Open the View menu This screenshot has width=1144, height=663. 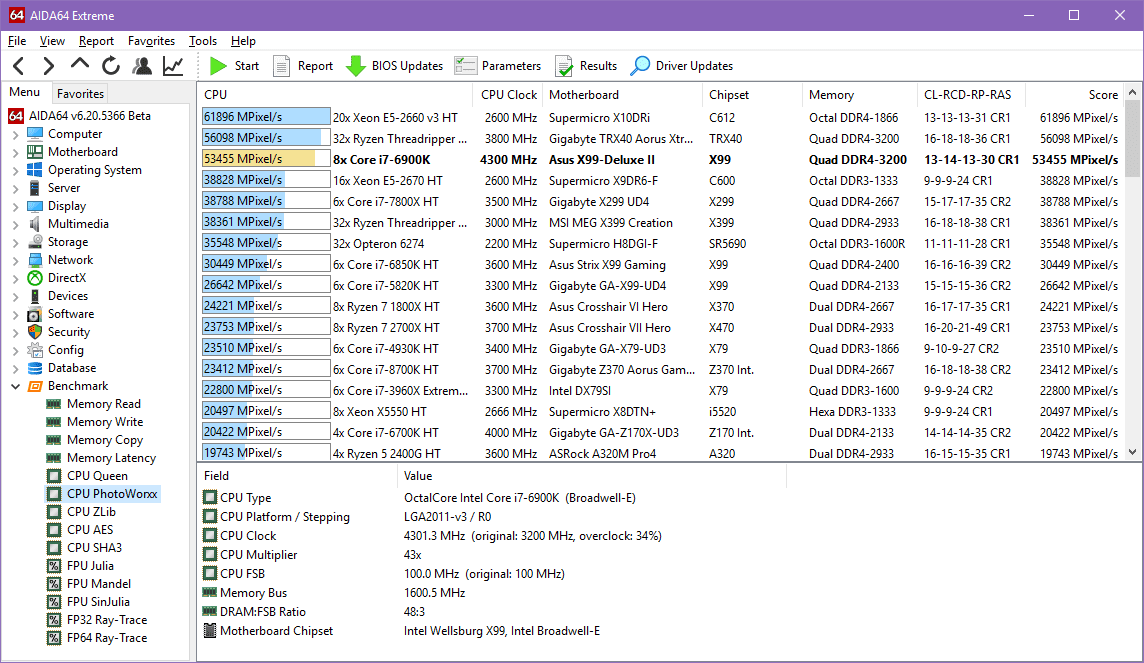pyautogui.click(x=52, y=41)
